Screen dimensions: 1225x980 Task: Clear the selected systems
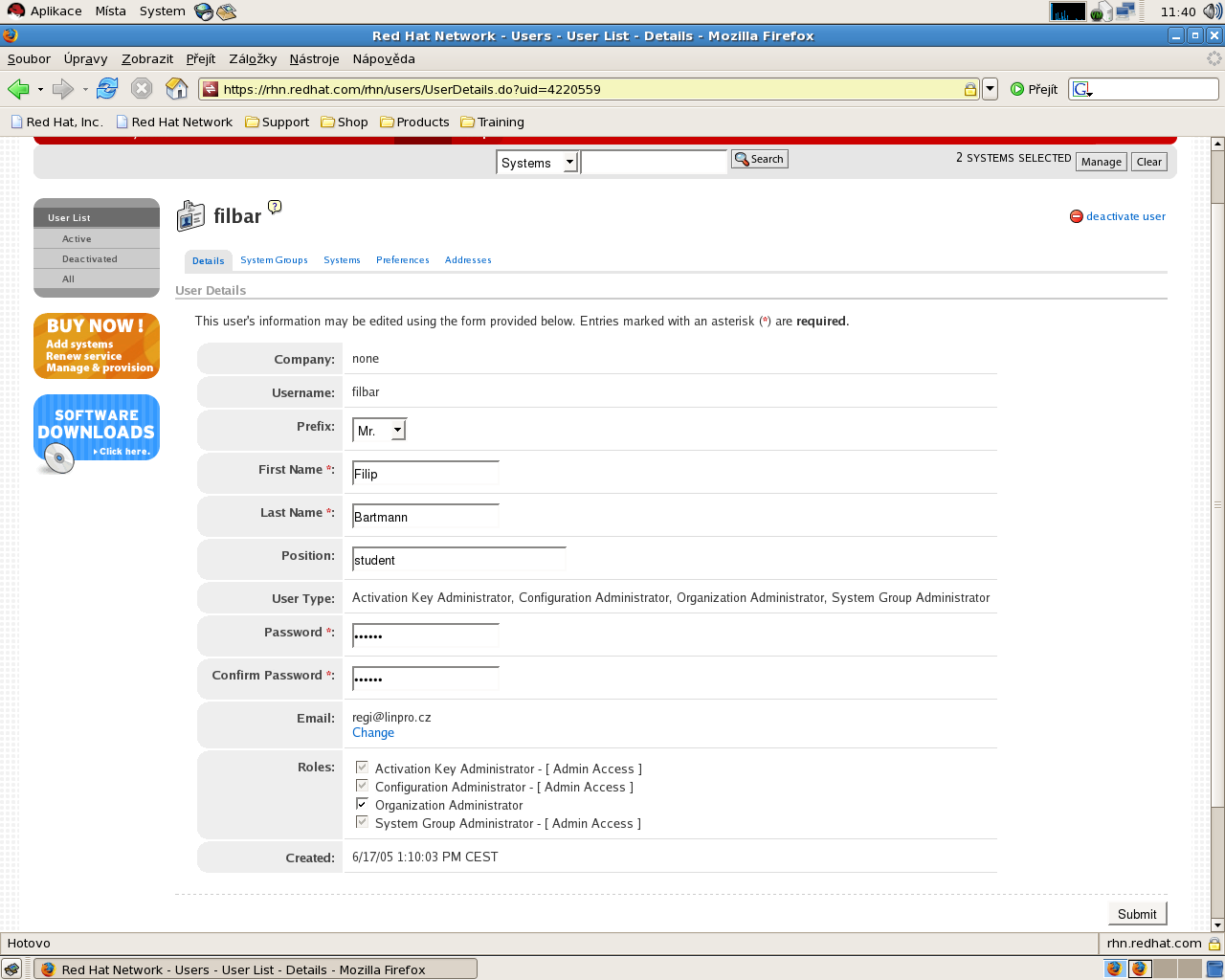(1149, 162)
